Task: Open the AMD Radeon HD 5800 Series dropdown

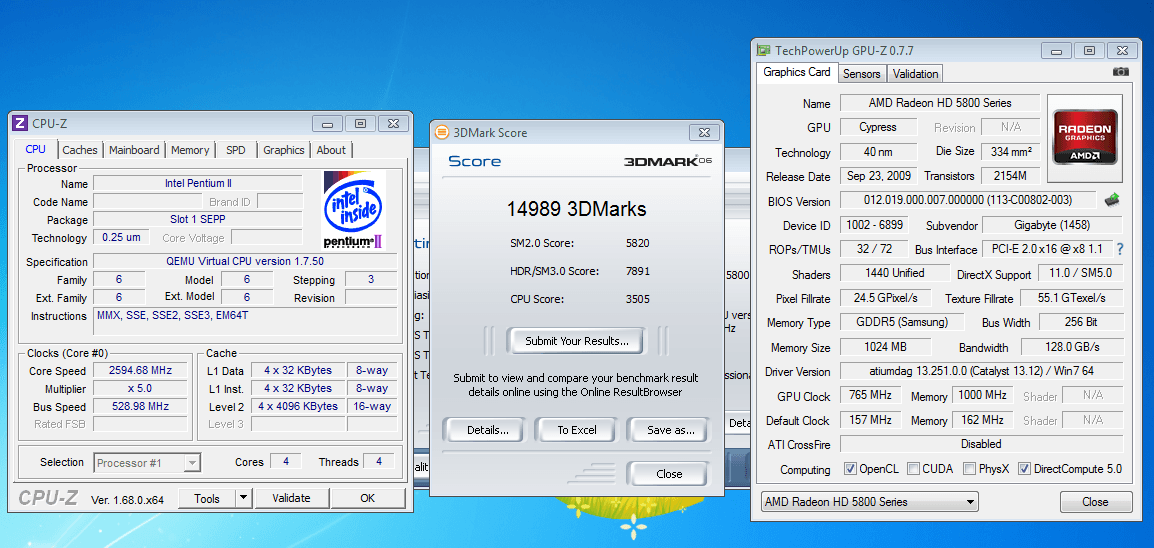Action: 869,502
